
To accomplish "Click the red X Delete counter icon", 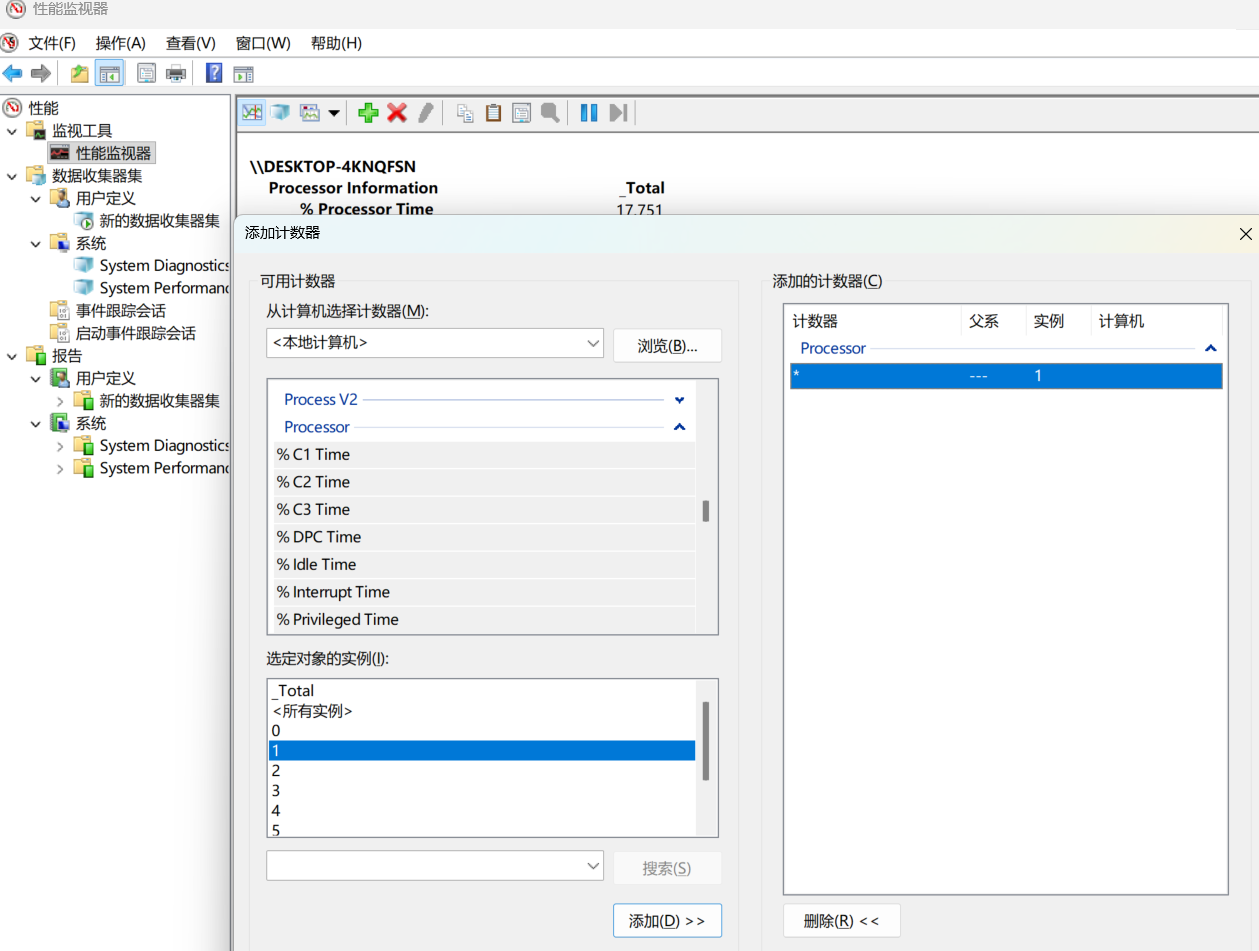I will coord(397,113).
